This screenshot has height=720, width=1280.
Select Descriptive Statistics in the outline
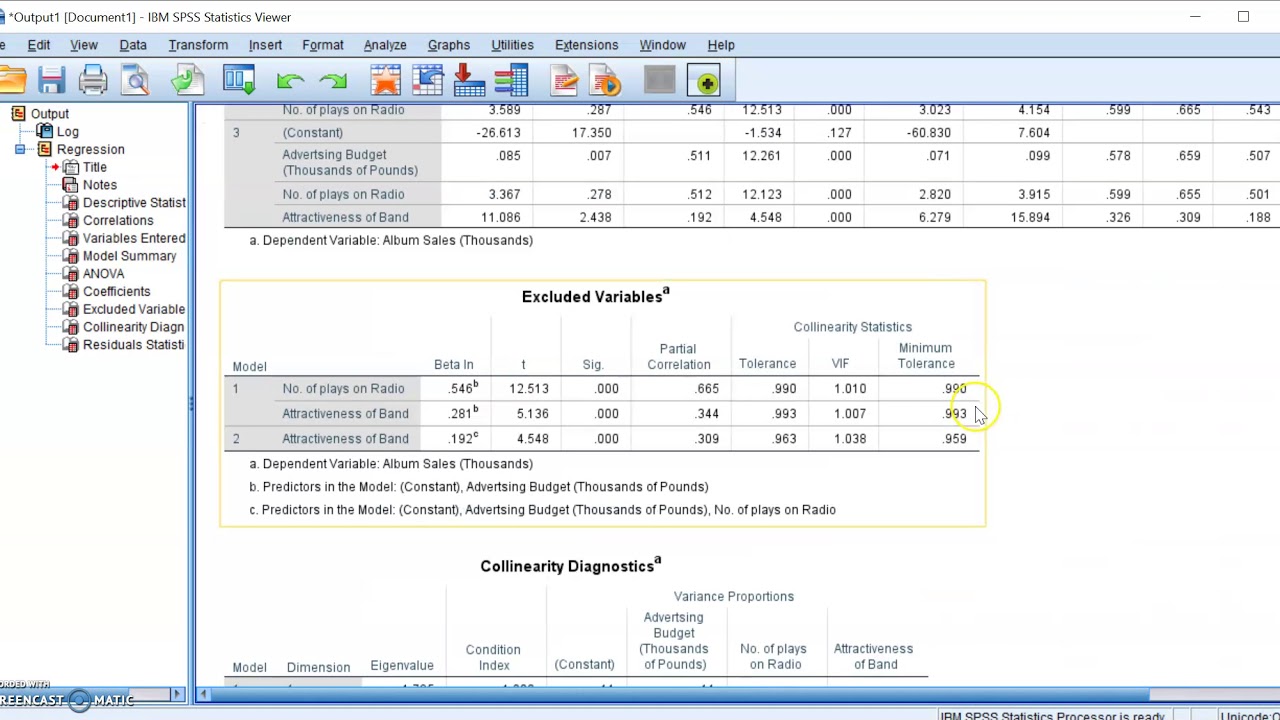(134, 203)
